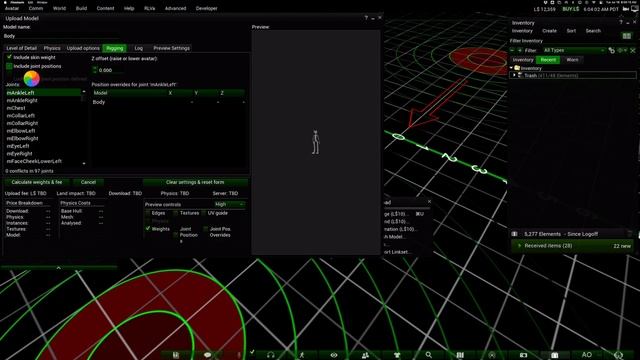Expand the Trash folder

[514, 76]
